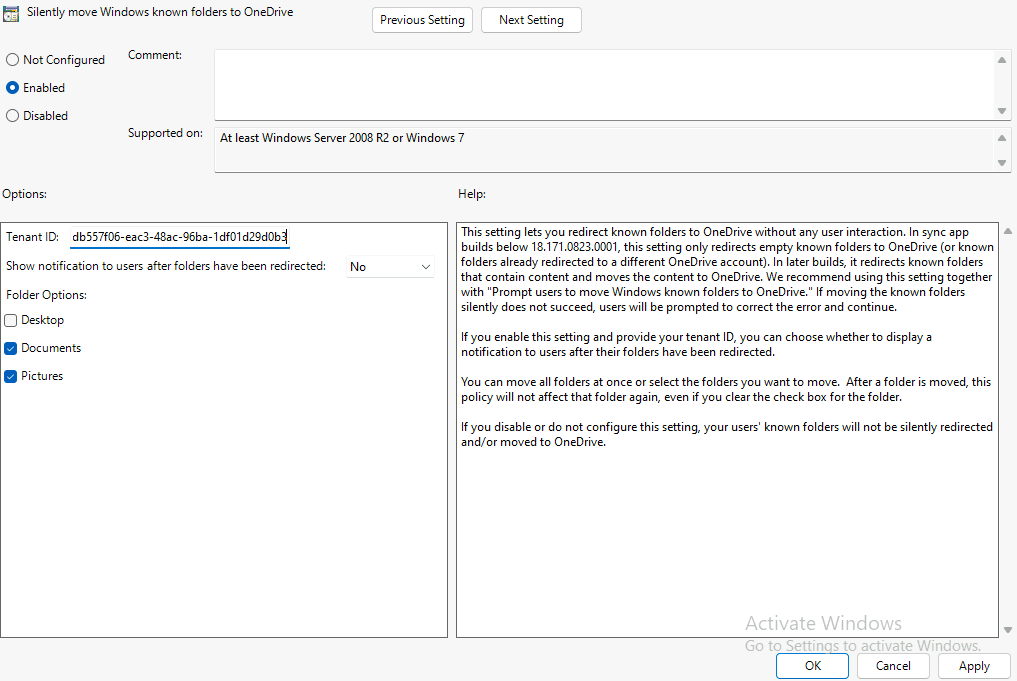Go to the Previous Setting
Image resolution: width=1017 pixels, height=681 pixels.
(422, 20)
